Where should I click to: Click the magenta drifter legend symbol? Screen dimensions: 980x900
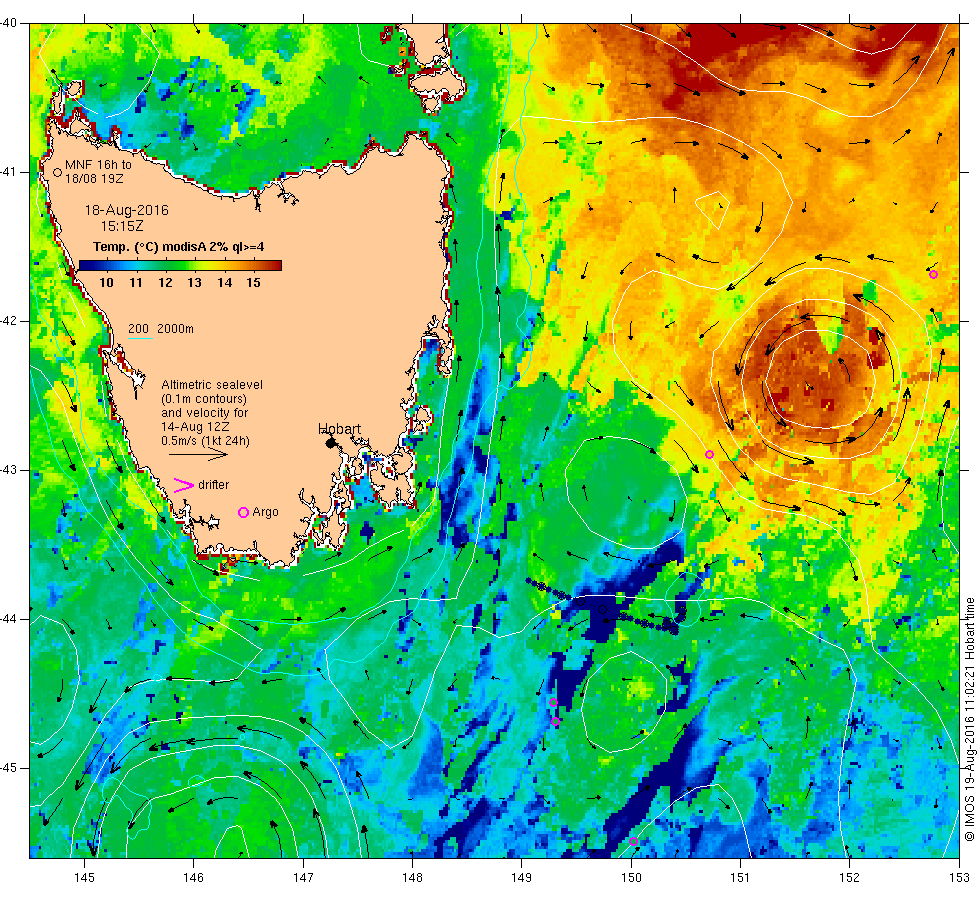coord(184,485)
